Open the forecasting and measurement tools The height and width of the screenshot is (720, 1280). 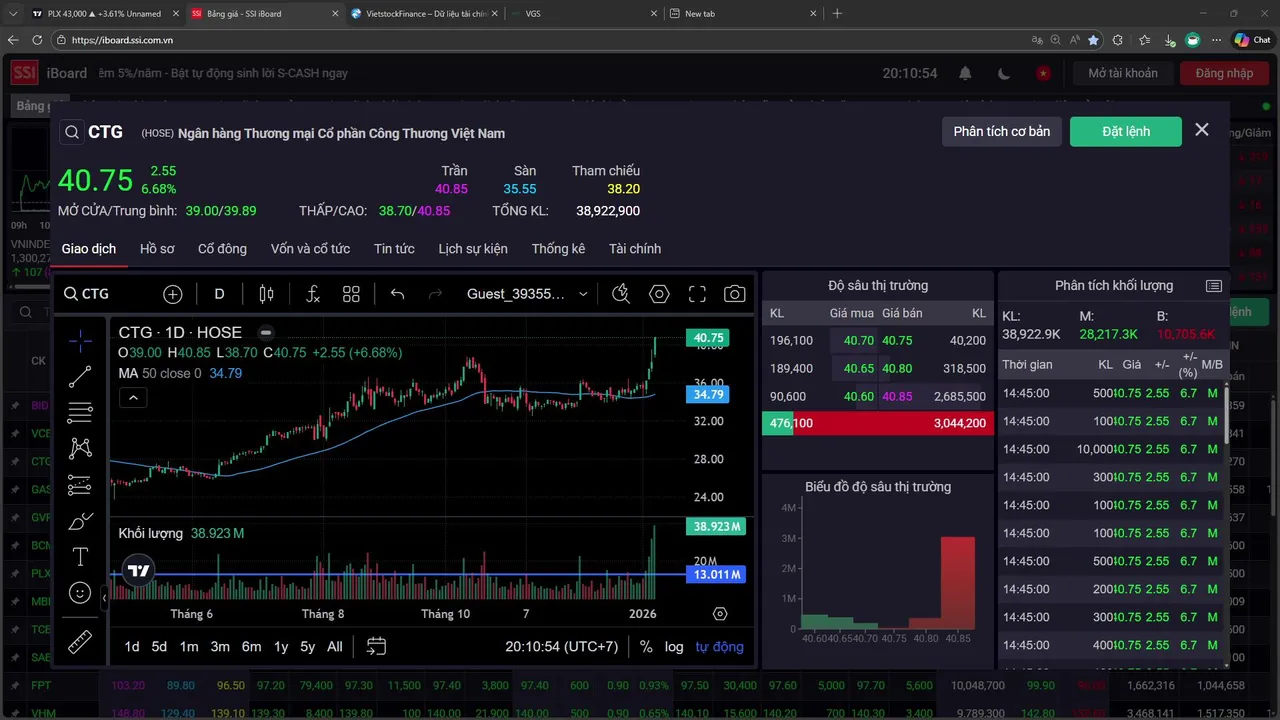click(80, 485)
